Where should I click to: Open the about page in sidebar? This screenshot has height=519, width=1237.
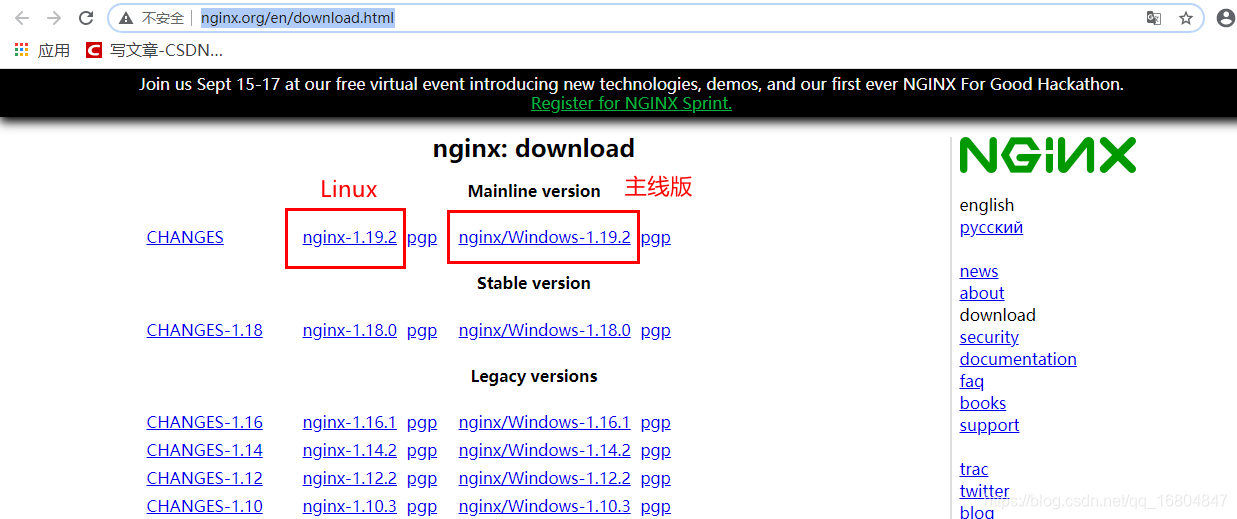(x=982, y=293)
